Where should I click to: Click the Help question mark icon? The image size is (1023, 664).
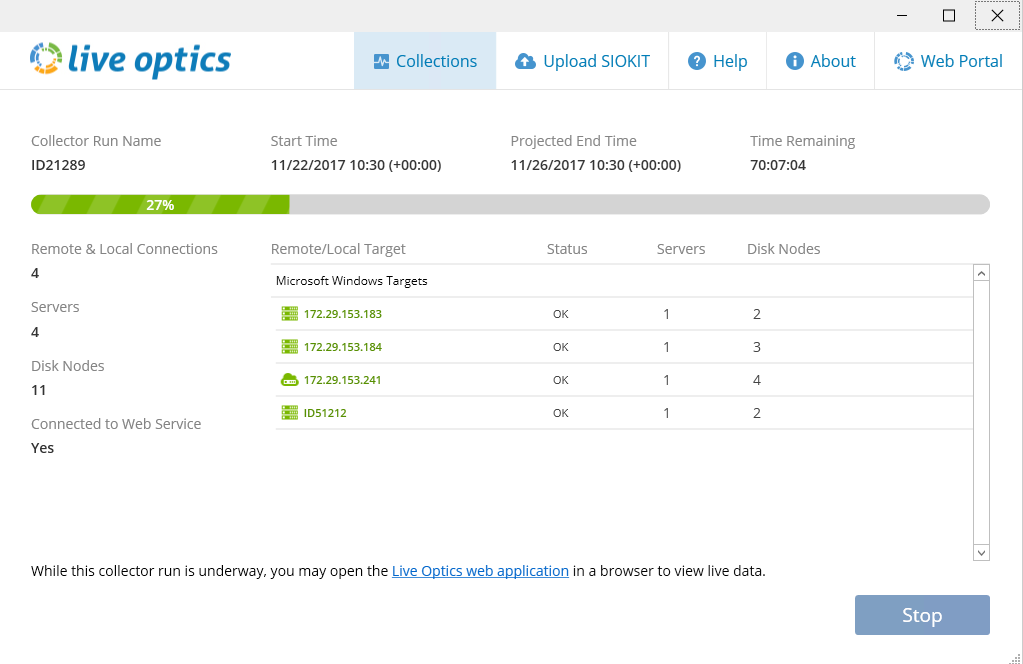(x=697, y=61)
